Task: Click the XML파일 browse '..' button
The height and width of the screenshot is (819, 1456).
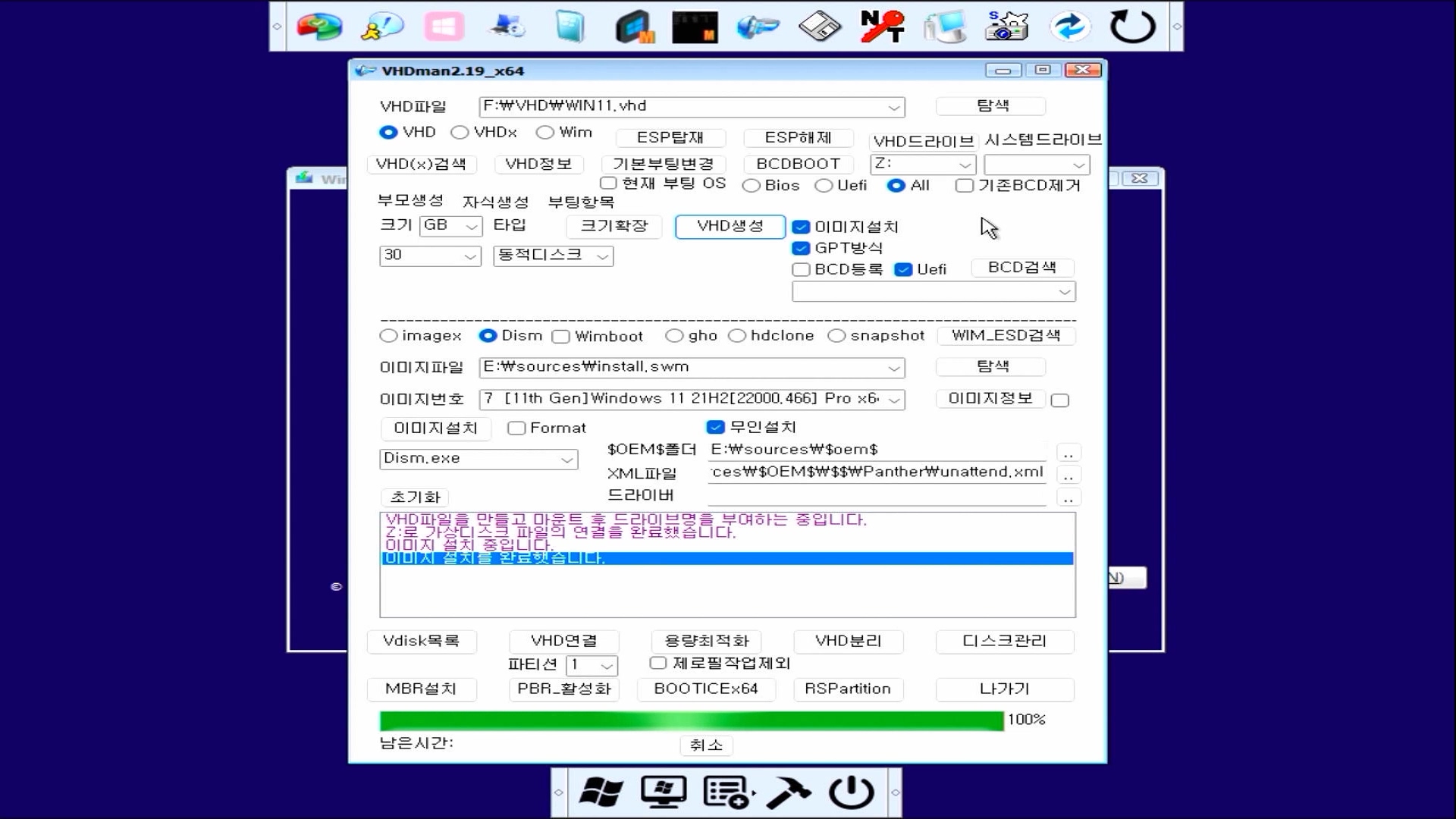Action: tap(1068, 475)
